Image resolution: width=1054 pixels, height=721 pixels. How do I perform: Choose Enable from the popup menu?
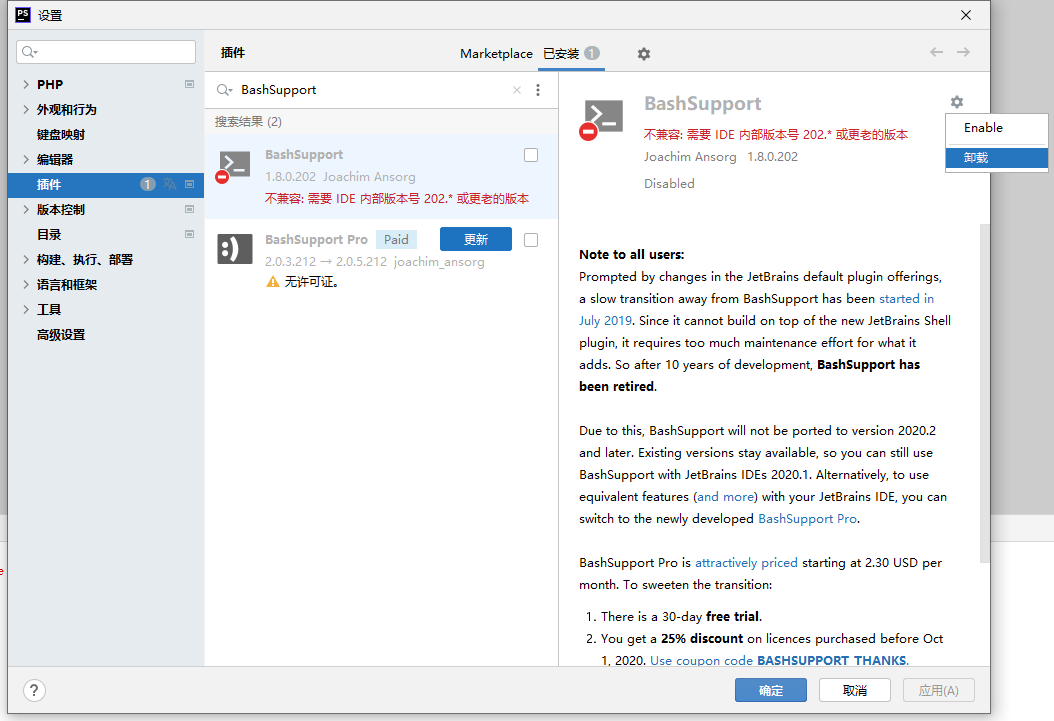tap(996, 128)
